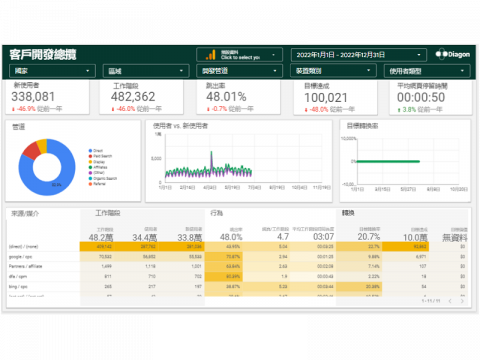
Task: Click the 無資料 column total
Action: (x=455, y=237)
